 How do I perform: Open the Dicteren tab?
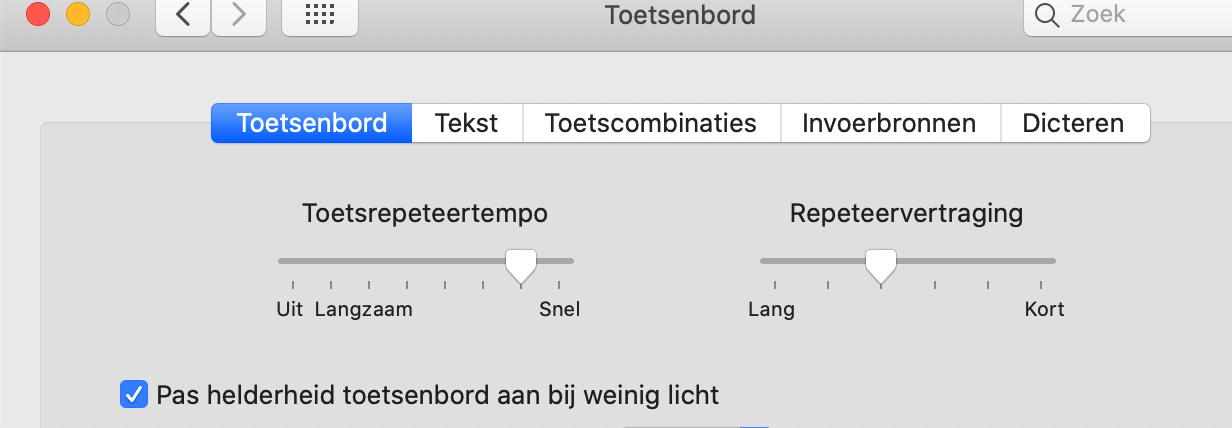[x=1073, y=124]
